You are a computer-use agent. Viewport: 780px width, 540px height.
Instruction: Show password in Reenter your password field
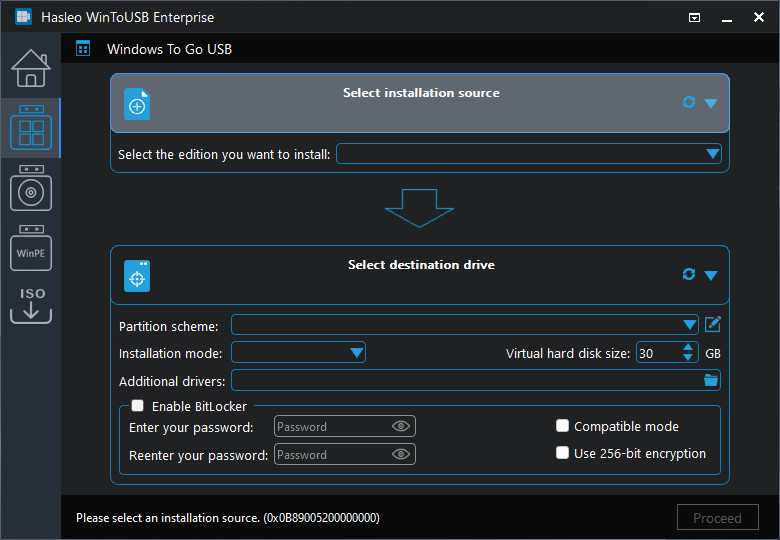tap(401, 454)
